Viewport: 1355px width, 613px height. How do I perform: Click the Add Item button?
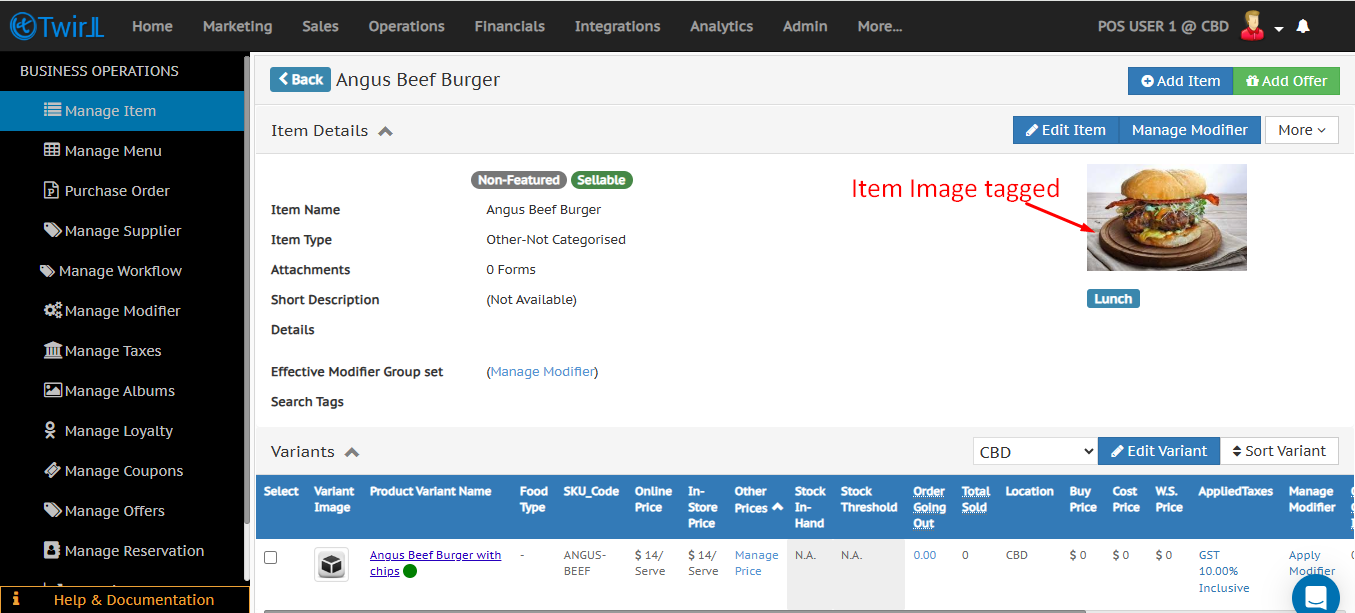(x=1180, y=81)
